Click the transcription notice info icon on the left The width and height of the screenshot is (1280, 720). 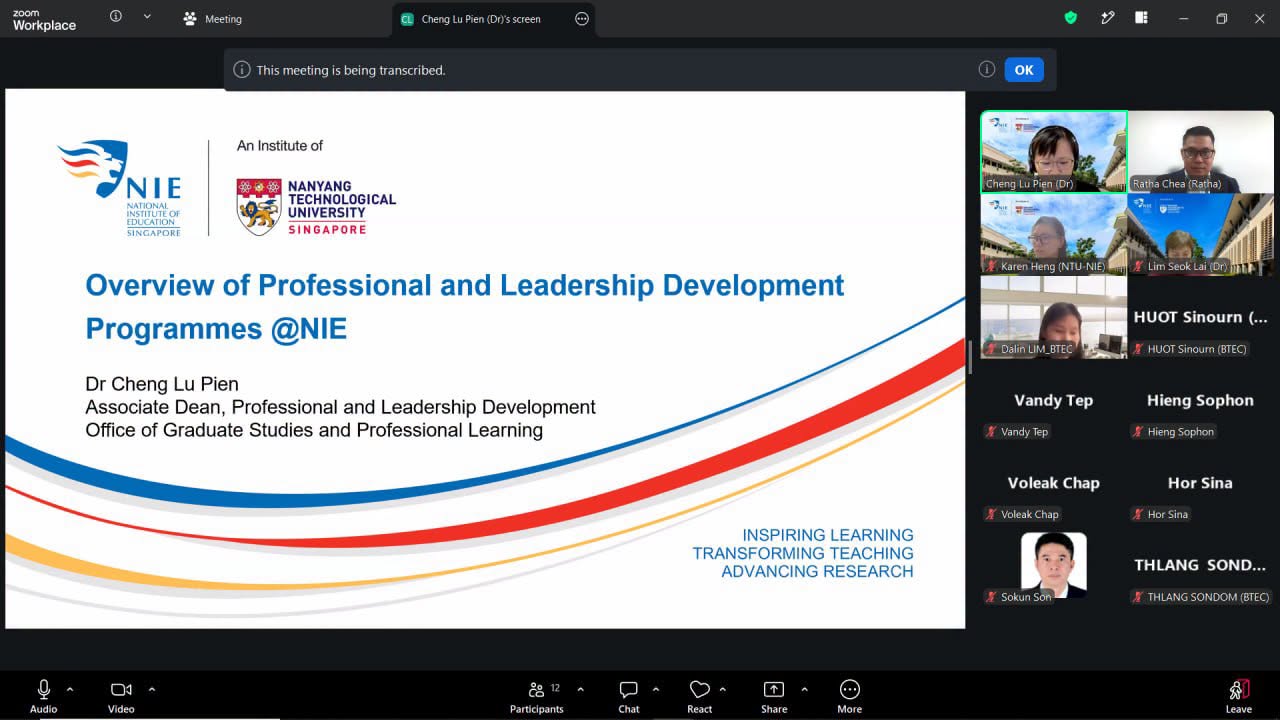coord(242,70)
